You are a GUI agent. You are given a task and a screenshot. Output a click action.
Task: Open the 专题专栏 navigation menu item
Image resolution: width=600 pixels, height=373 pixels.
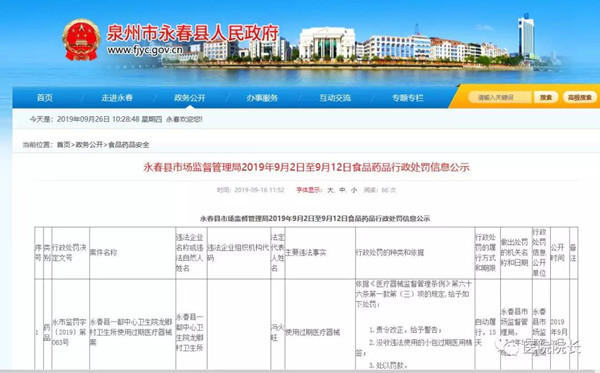(x=408, y=98)
